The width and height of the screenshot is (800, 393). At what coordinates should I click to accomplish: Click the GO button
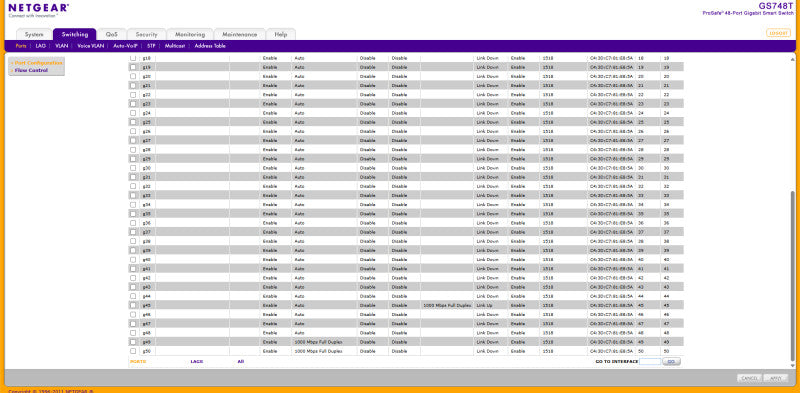click(x=671, y=361)
